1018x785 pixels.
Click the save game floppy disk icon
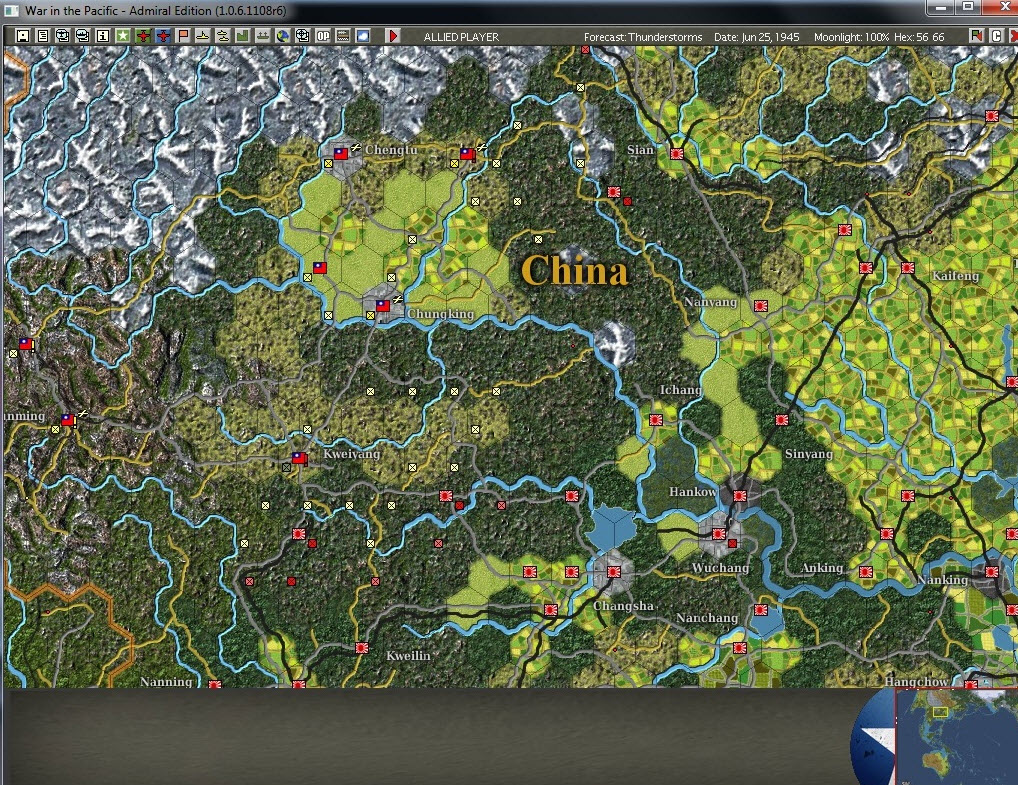click(23, 36)
